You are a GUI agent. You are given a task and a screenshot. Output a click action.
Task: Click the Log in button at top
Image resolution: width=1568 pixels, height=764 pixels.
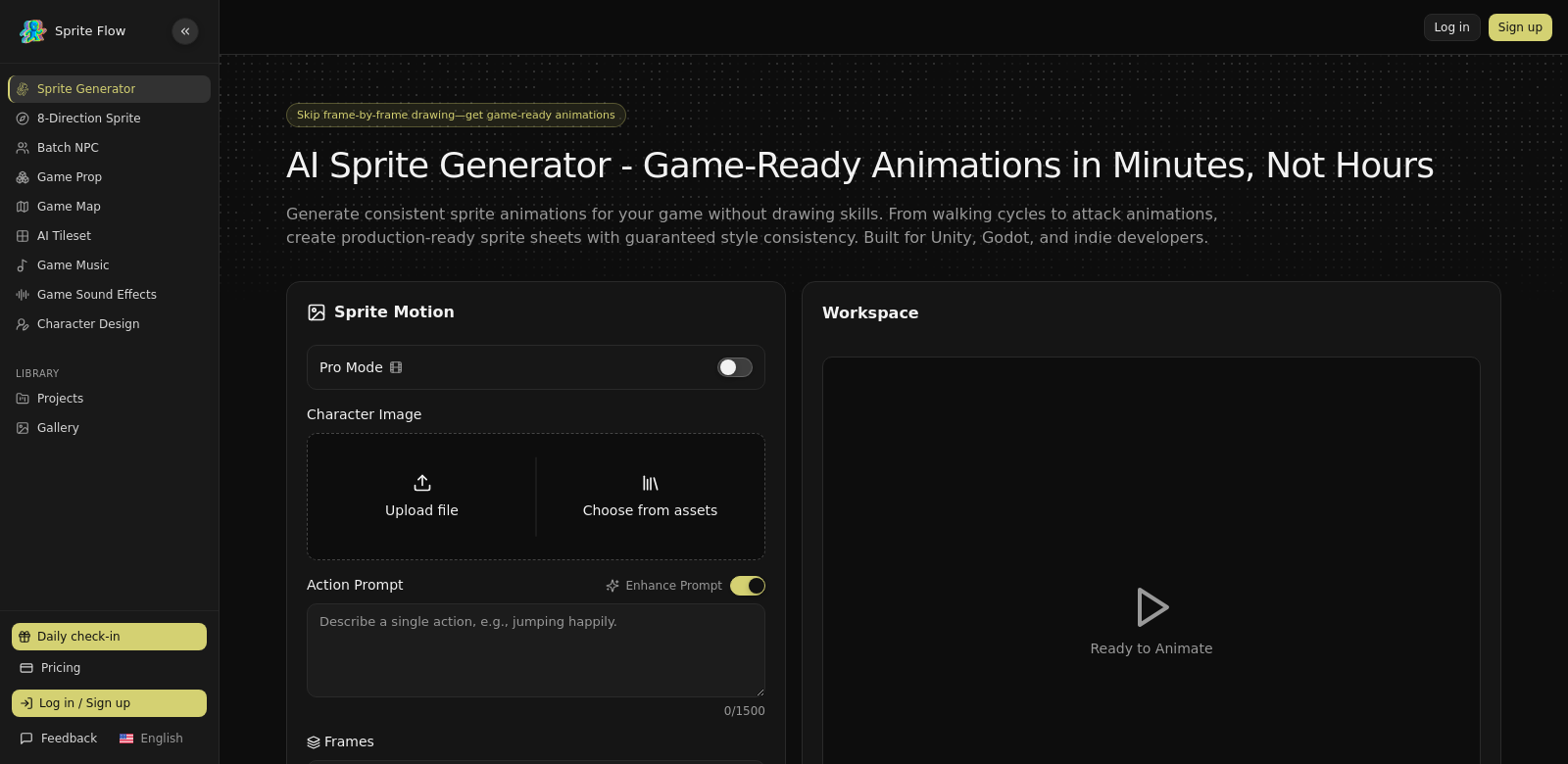click(1452, 27)
